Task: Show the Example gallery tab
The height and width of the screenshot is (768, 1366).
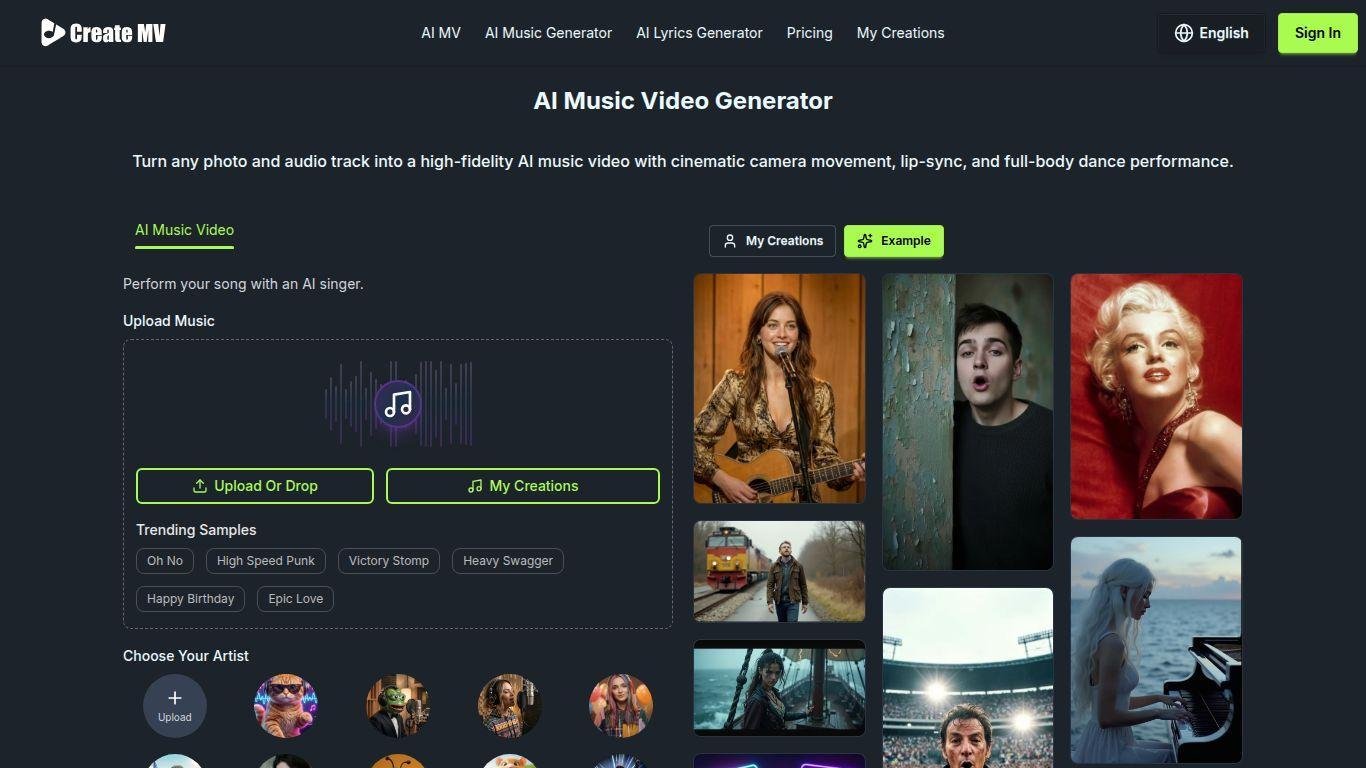Action: pyautogui.click(x=893, y=241)
